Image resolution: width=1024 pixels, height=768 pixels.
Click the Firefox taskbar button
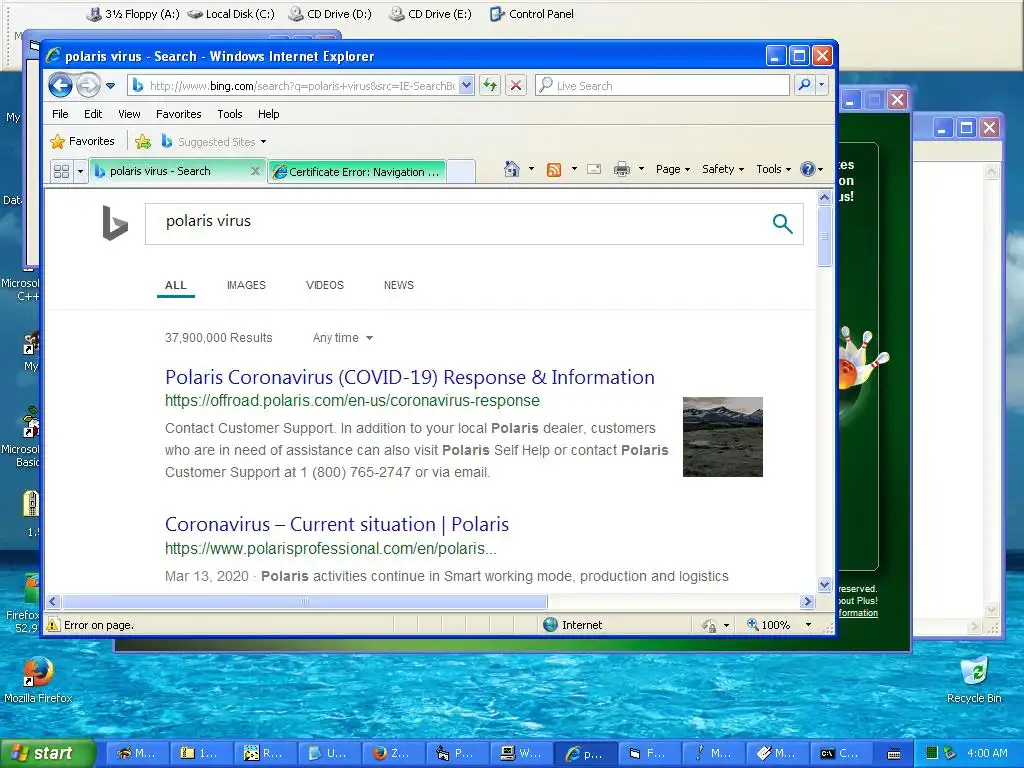391,753
